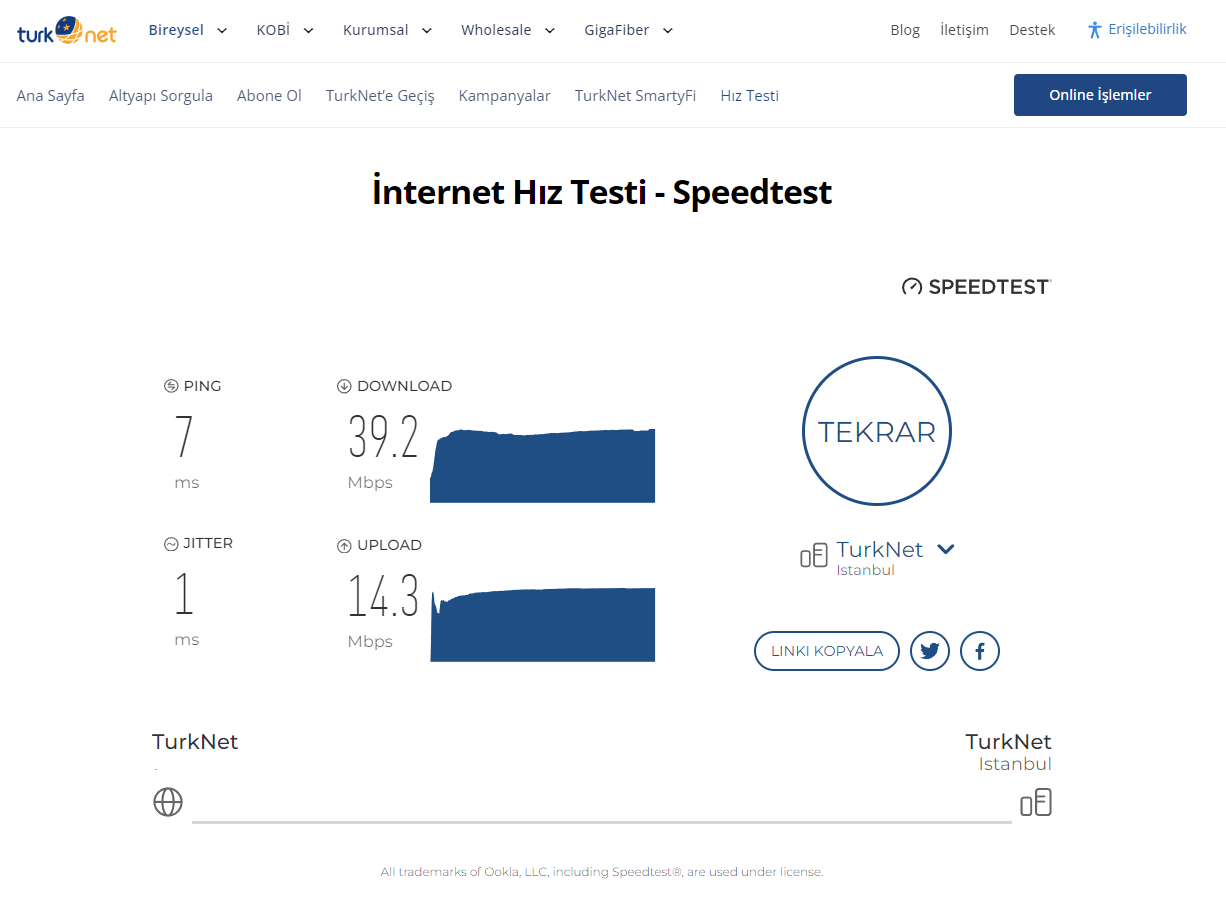The width and height of the screenshot is (1226, 904).
Task: Click the ping icon
Action: (171, 386)
